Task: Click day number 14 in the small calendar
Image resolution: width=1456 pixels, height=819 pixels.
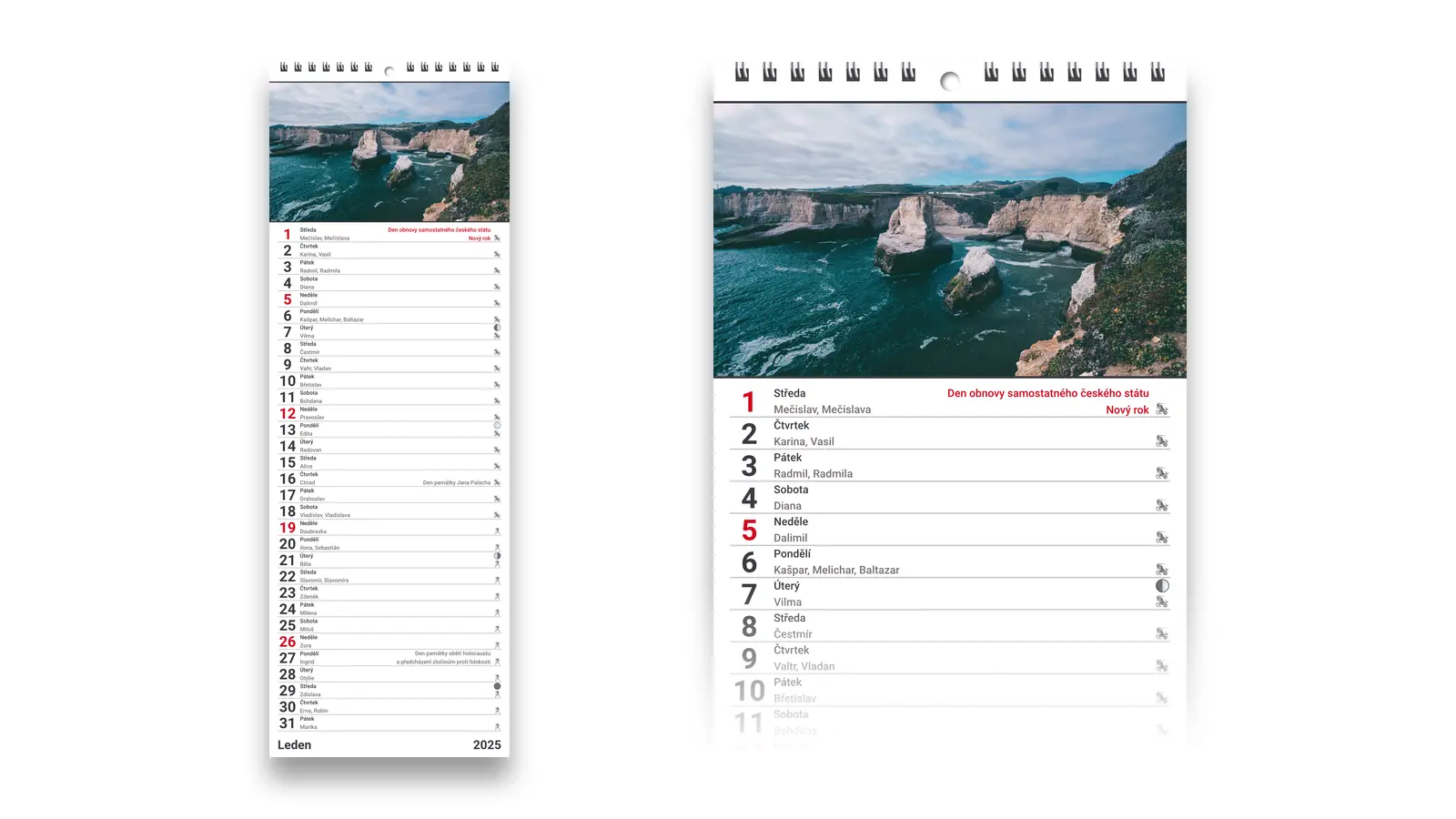Action: [288, 446]
